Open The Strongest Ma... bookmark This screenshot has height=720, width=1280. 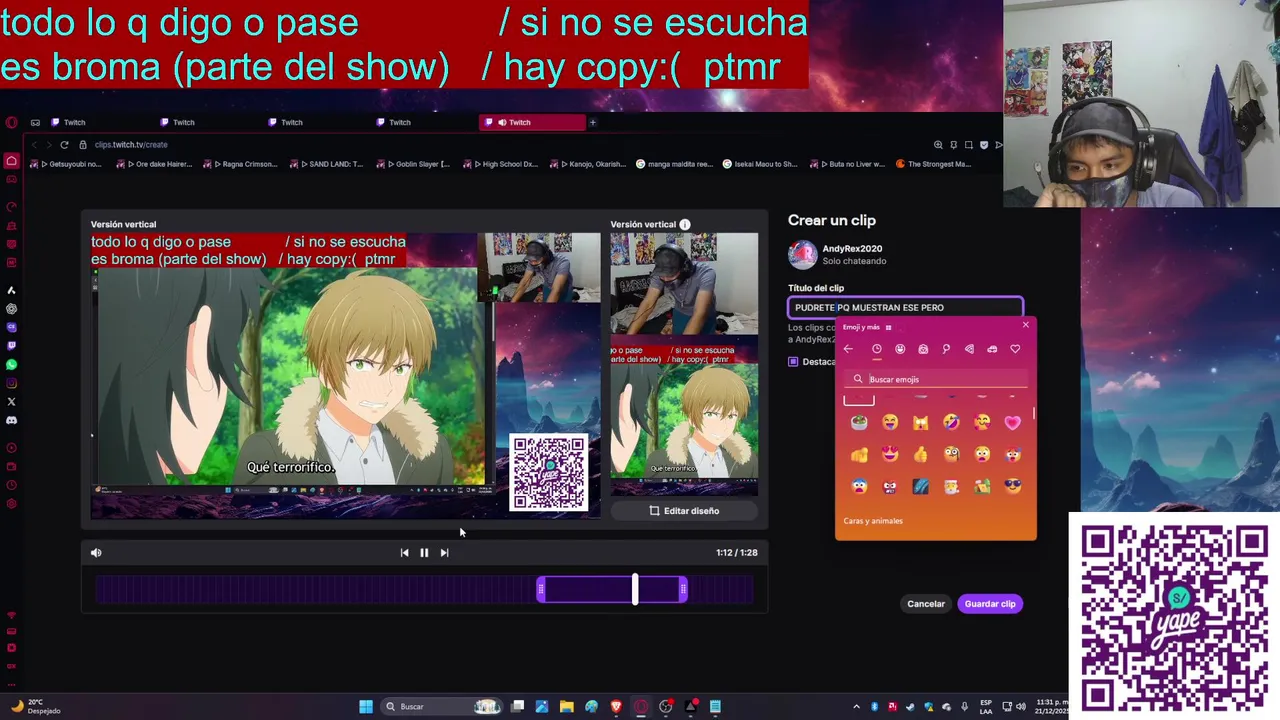pyautogui.click(x=933, y=164)
